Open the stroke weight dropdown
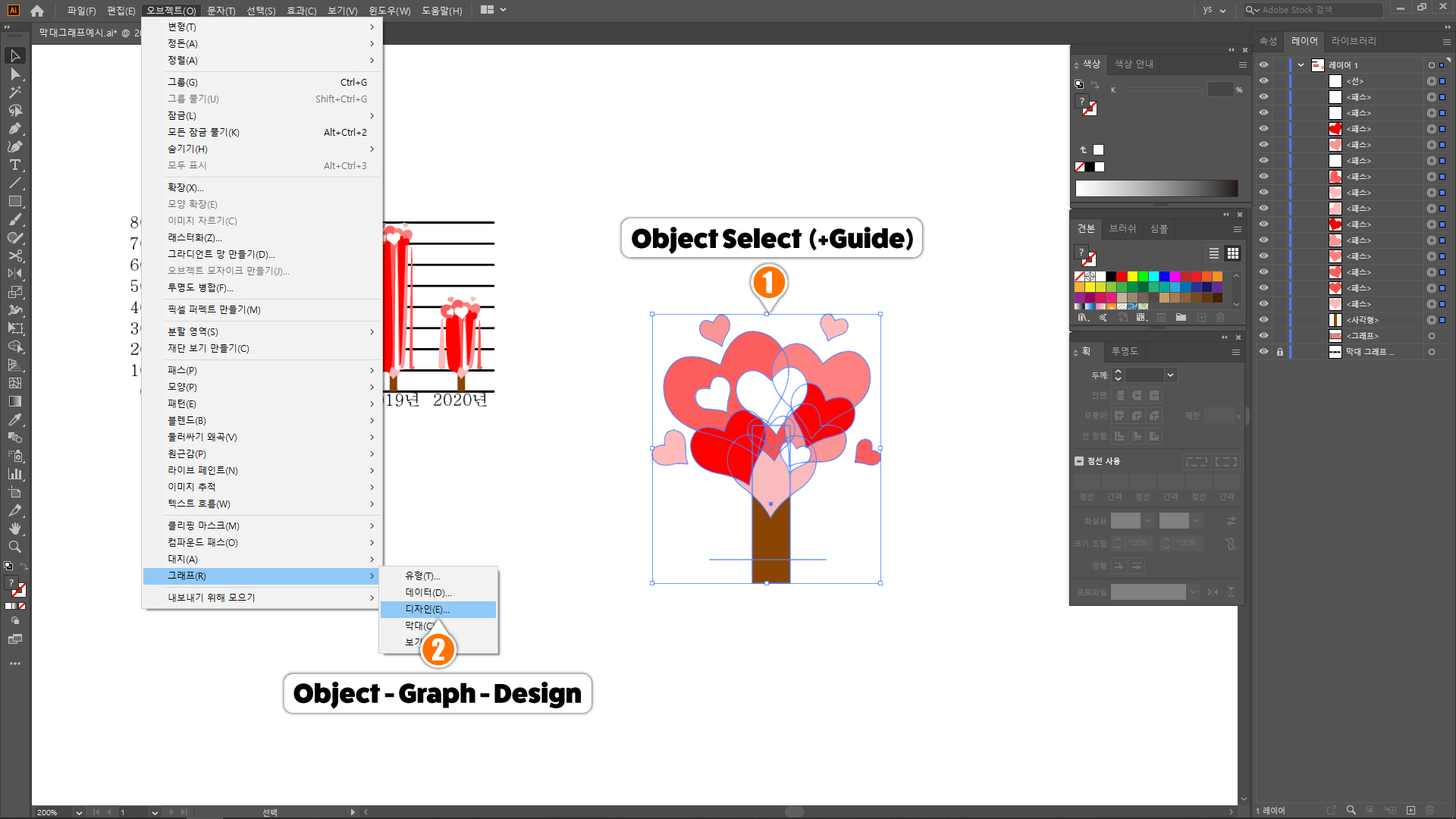This screenshot has height=819, width=1456. click(1170, 375)
